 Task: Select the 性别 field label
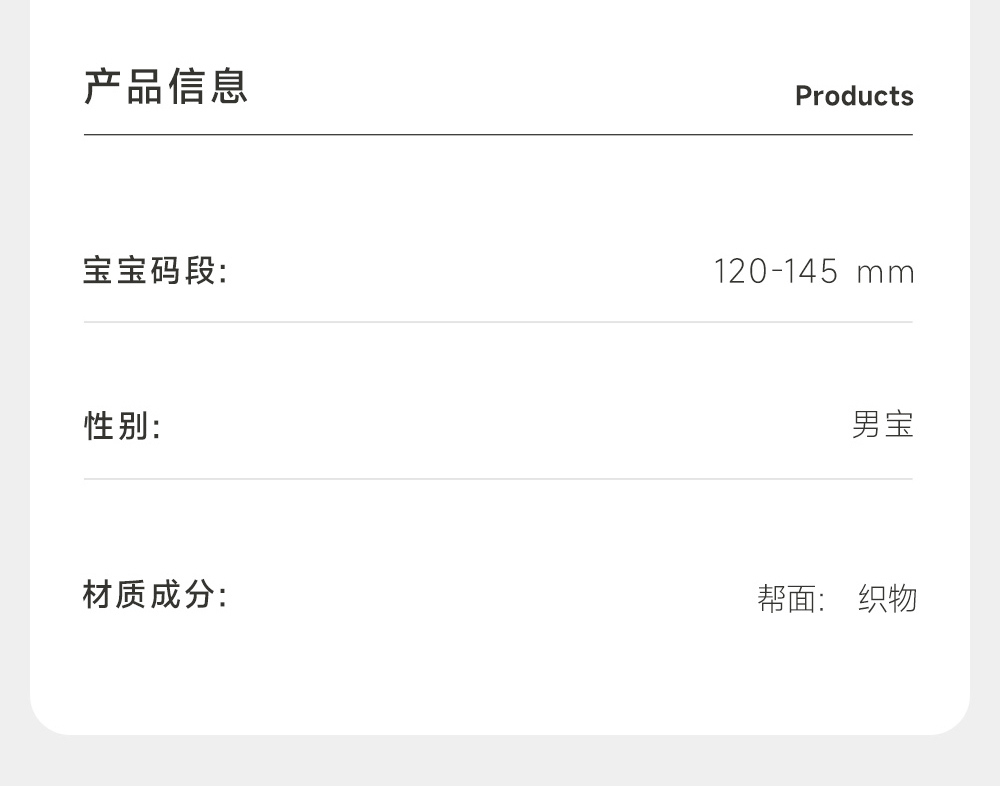pyautogui.click(x=122, y=427)
